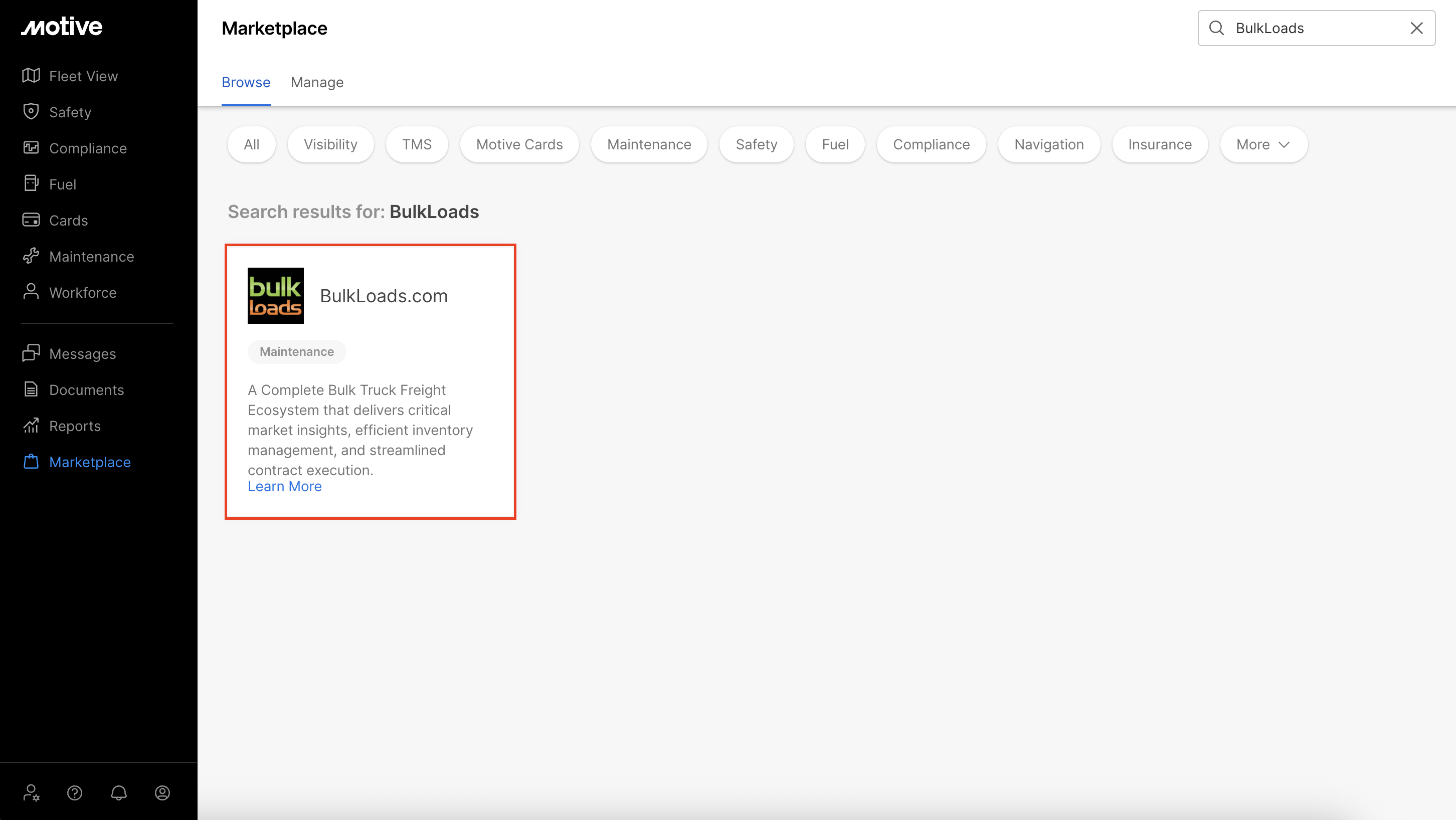Click the Safety shield icon in sidebar

(x=31, y=111)
